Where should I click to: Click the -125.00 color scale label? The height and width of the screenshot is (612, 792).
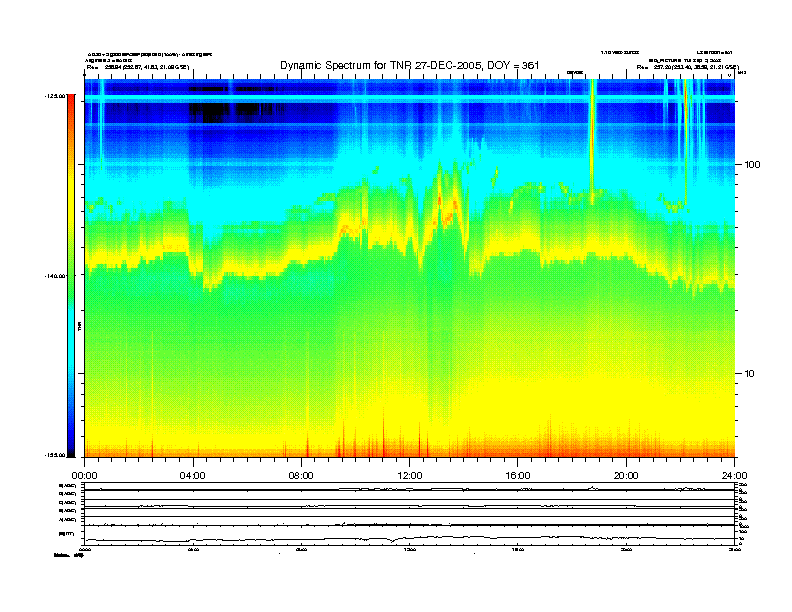[55, 95]
